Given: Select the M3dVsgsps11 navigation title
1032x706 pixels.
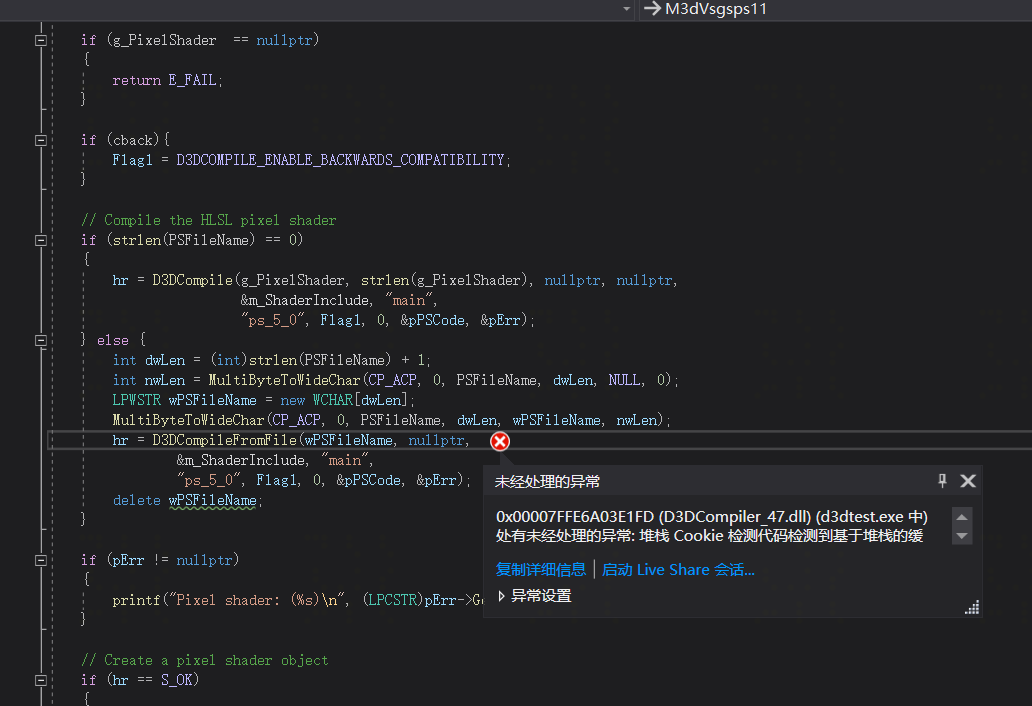Looking at the screenshot, I should coord(714,10).
